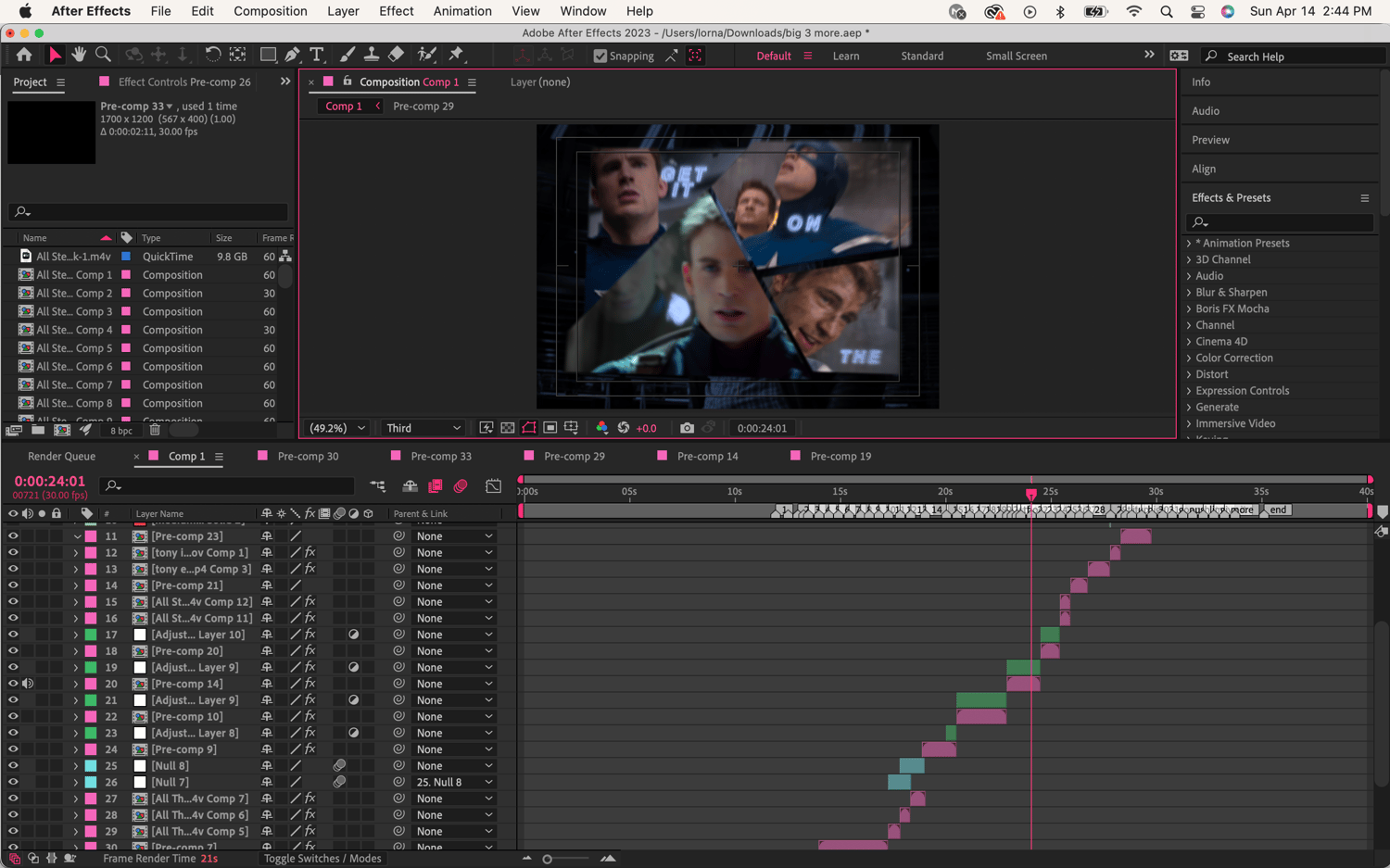Switch to the Learn workspace
The width and height of the screenshot is (1390, 868).
(x=846, y=56)
